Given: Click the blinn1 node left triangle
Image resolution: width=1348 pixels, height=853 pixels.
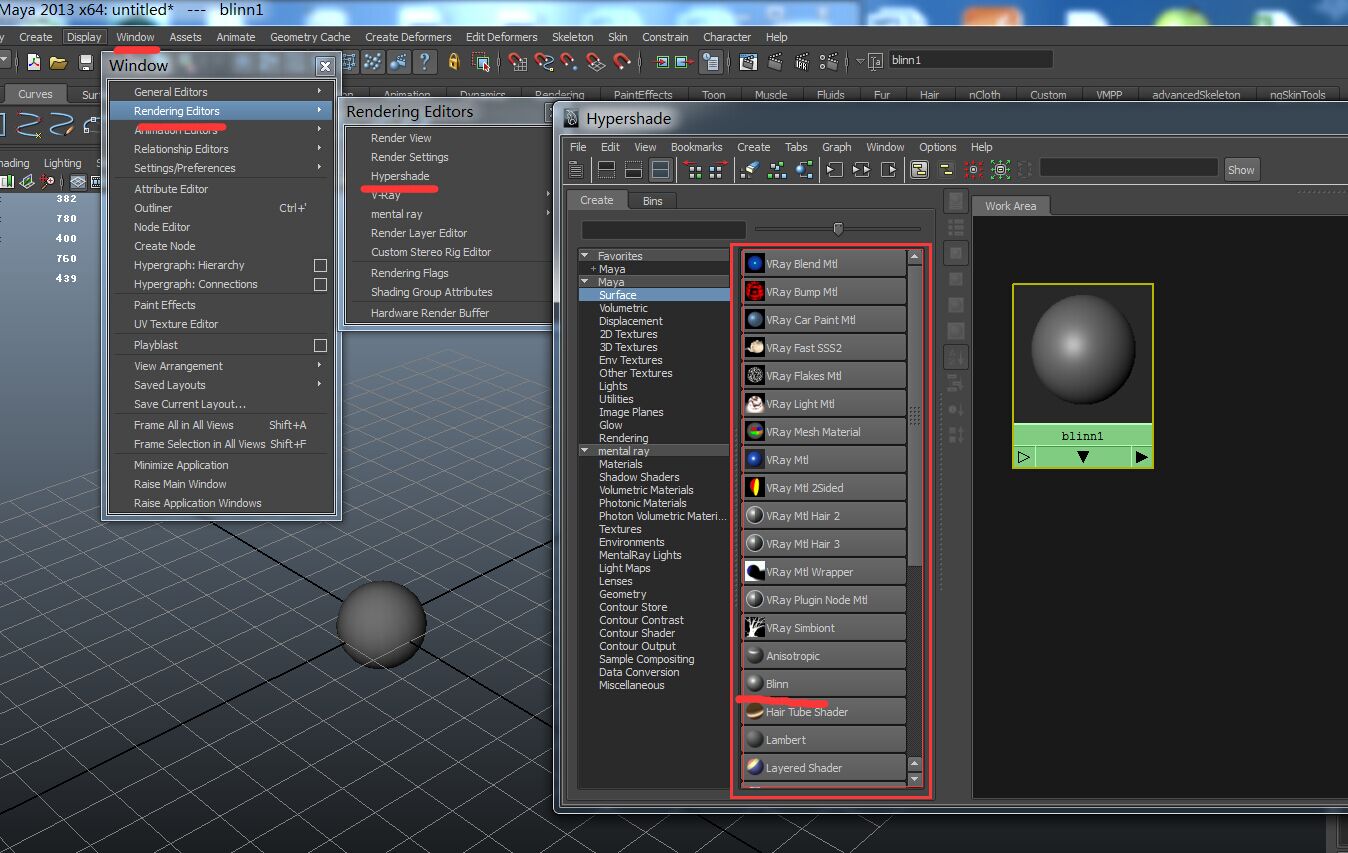Looking at the screenshot, I should coord(1024,457).
